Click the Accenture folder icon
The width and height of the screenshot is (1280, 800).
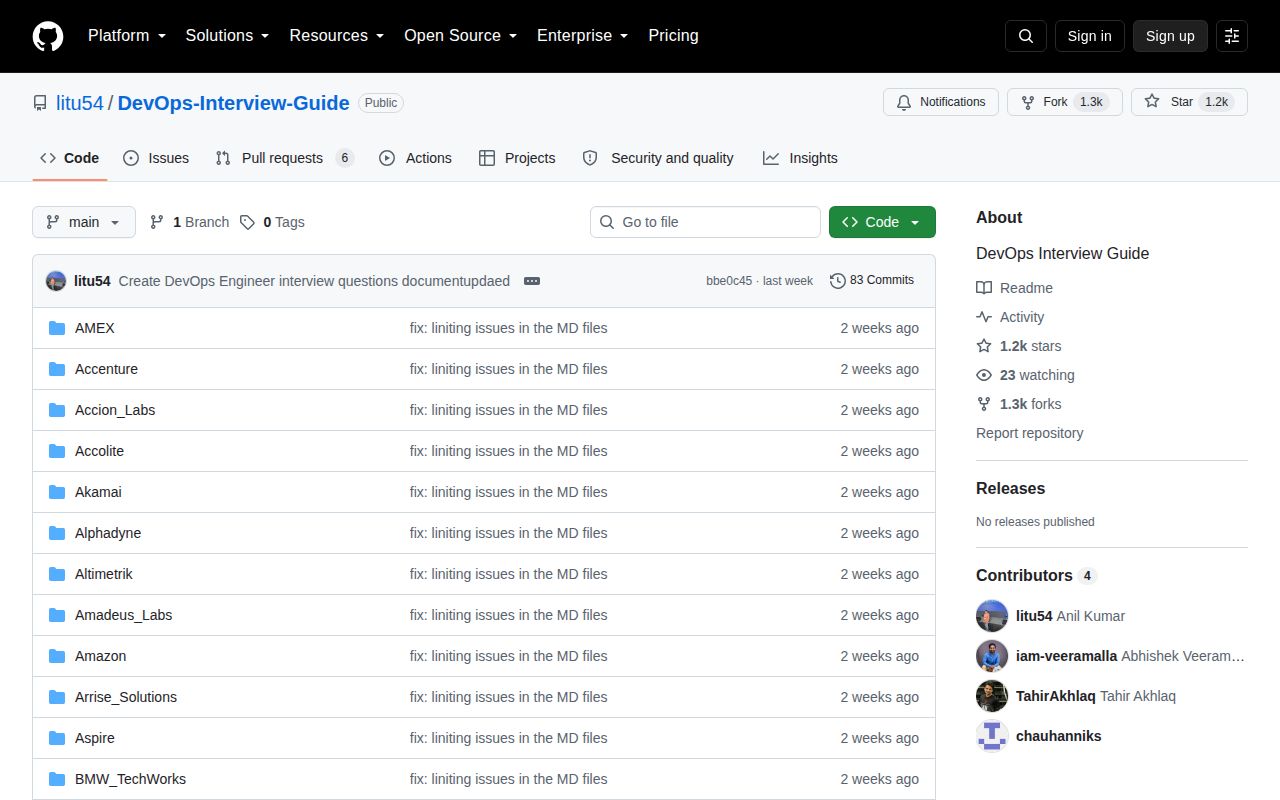click(x=57, y=369)
